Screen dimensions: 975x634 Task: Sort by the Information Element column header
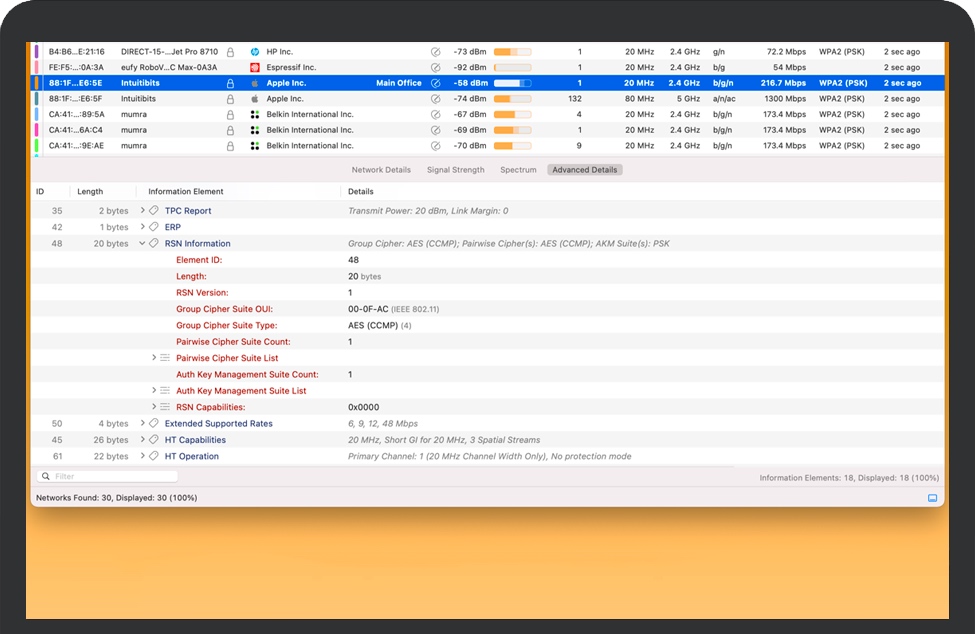pos(186,191)
